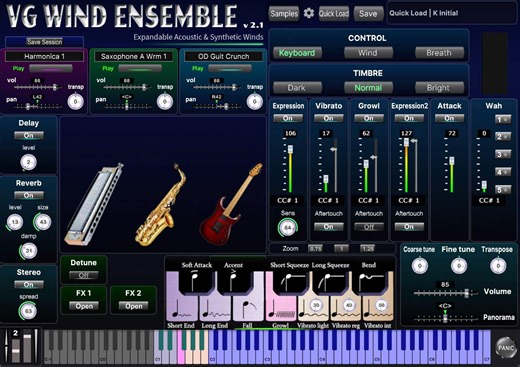Toggle the Expression On switch
Screen dimensions: 520x367
pos(288,118)
